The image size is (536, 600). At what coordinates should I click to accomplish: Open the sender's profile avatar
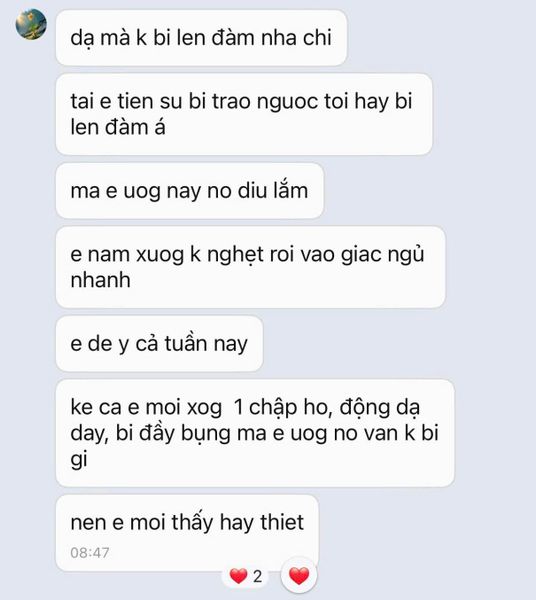(x=31, y=24)
